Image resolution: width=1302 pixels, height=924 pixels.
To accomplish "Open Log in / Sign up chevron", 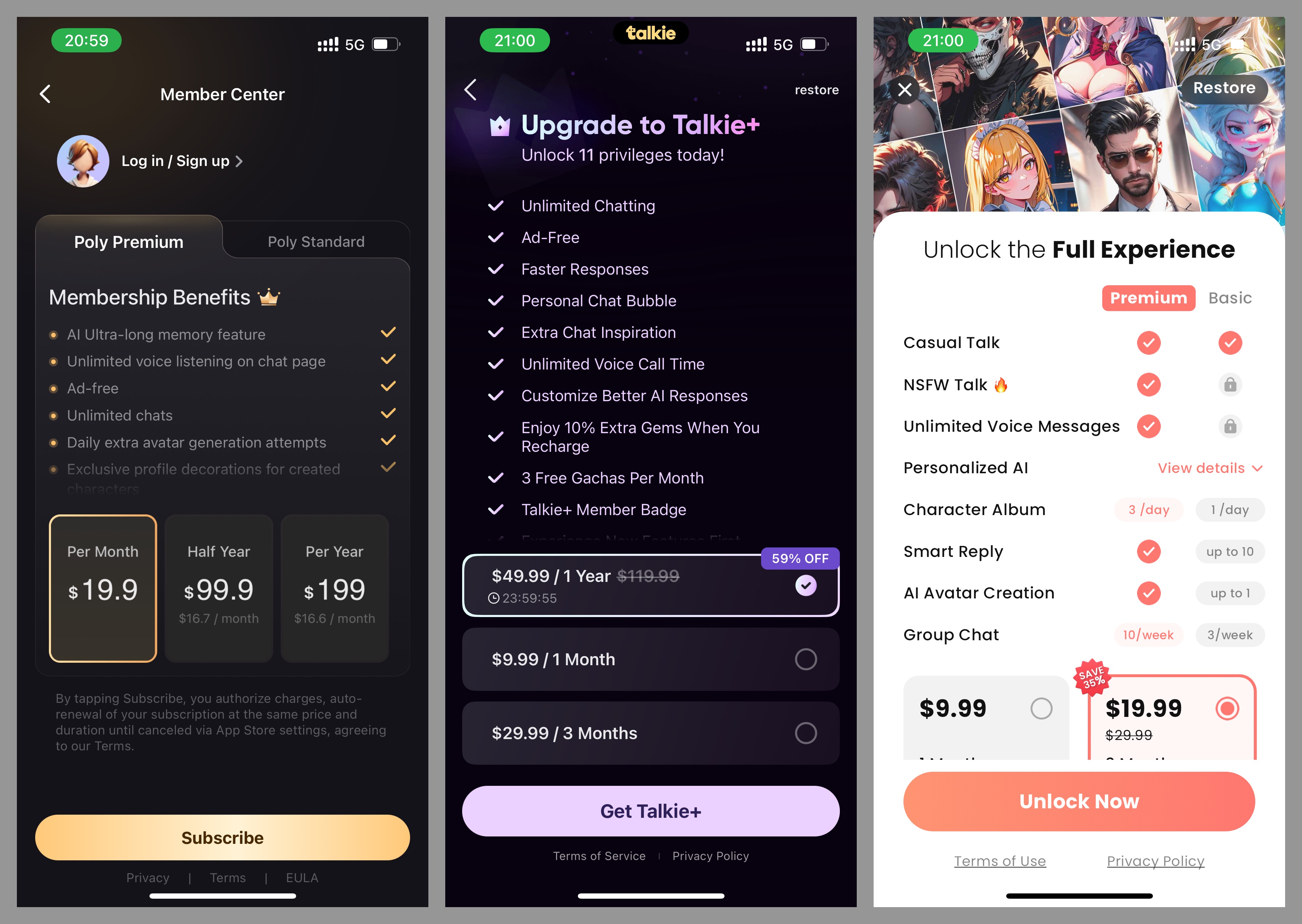I will pos(239,162).
